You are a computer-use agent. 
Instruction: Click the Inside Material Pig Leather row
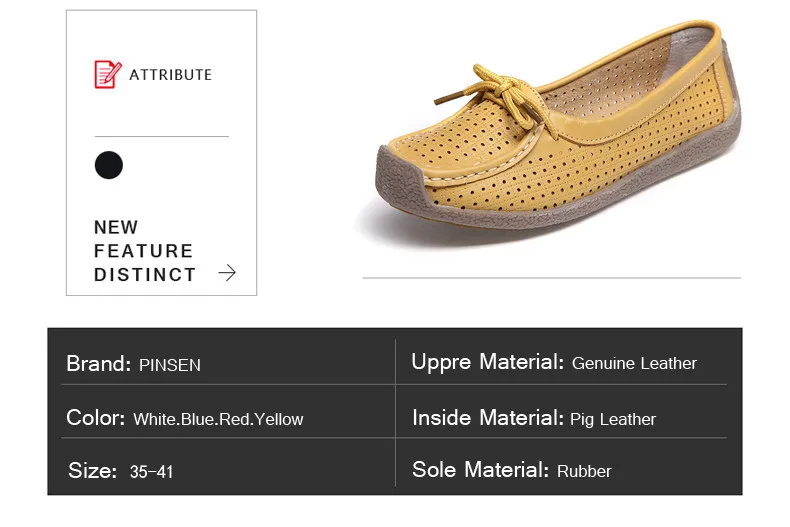pyautogui.click(x=562, y=418)
